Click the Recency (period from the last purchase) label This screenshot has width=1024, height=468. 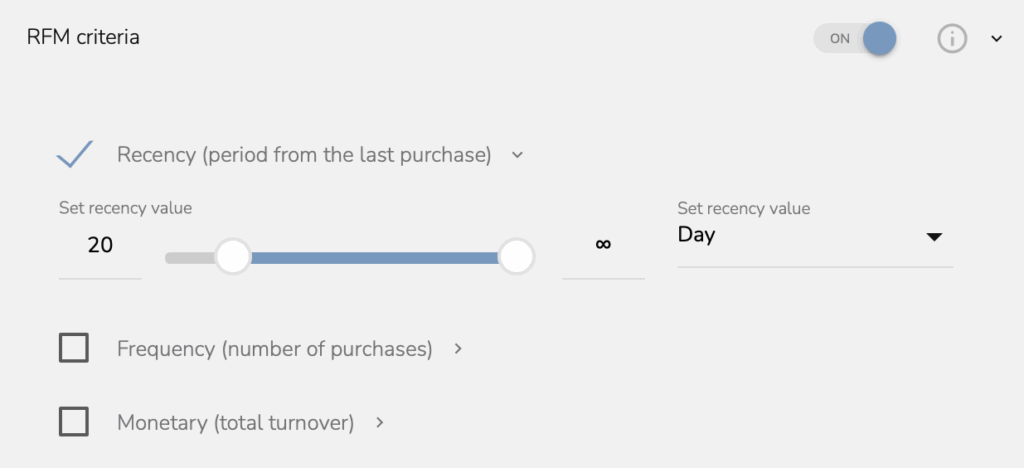[304, 155]
